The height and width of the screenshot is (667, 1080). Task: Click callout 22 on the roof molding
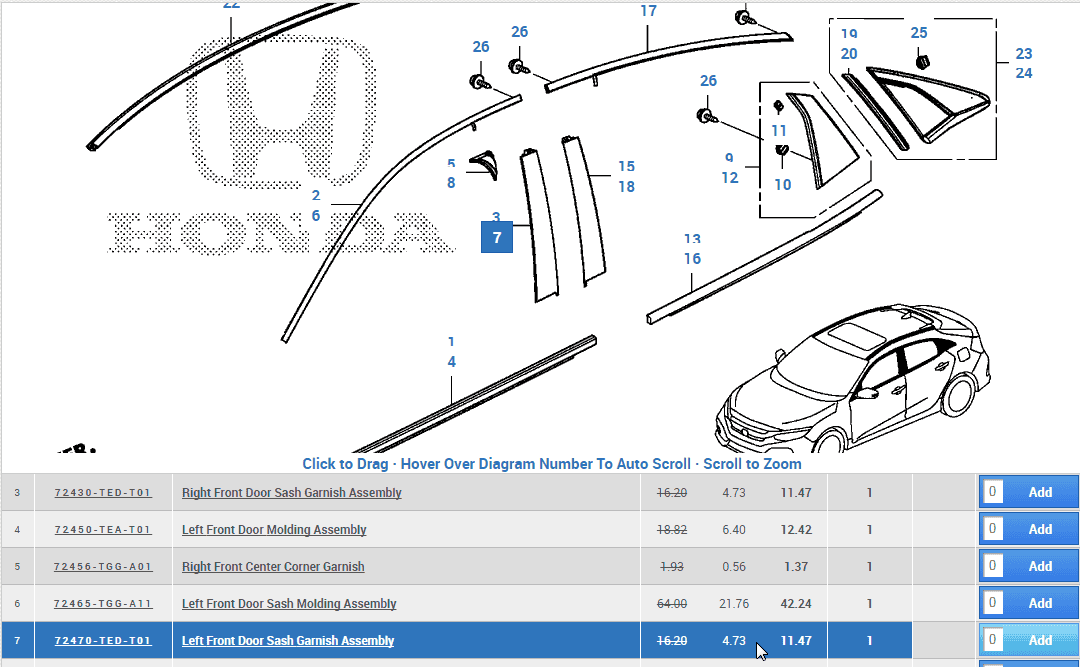tap(231, 6)
